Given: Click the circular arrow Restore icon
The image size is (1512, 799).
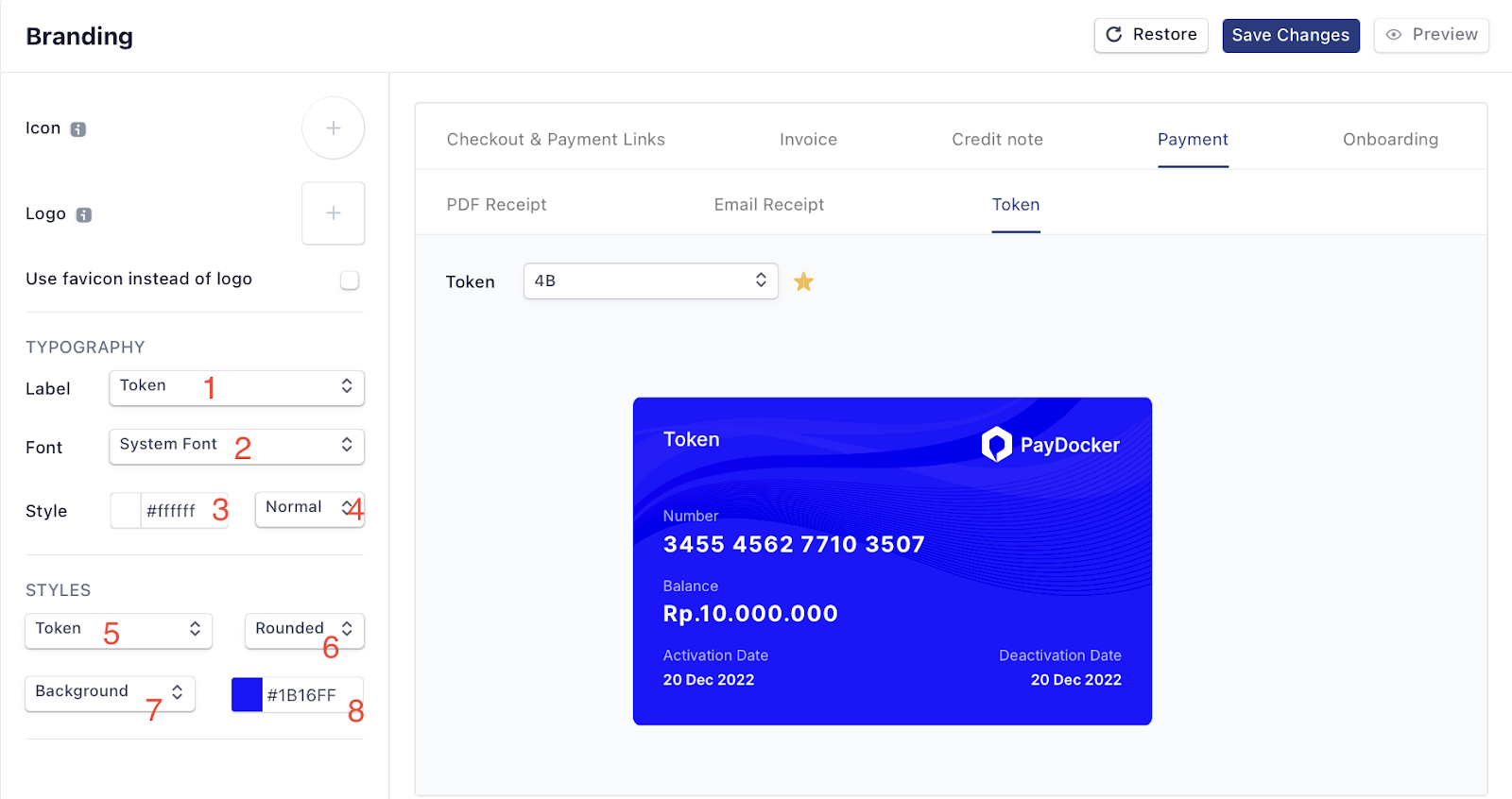Looking at the screenshot, I should (x=1114, y=35).
